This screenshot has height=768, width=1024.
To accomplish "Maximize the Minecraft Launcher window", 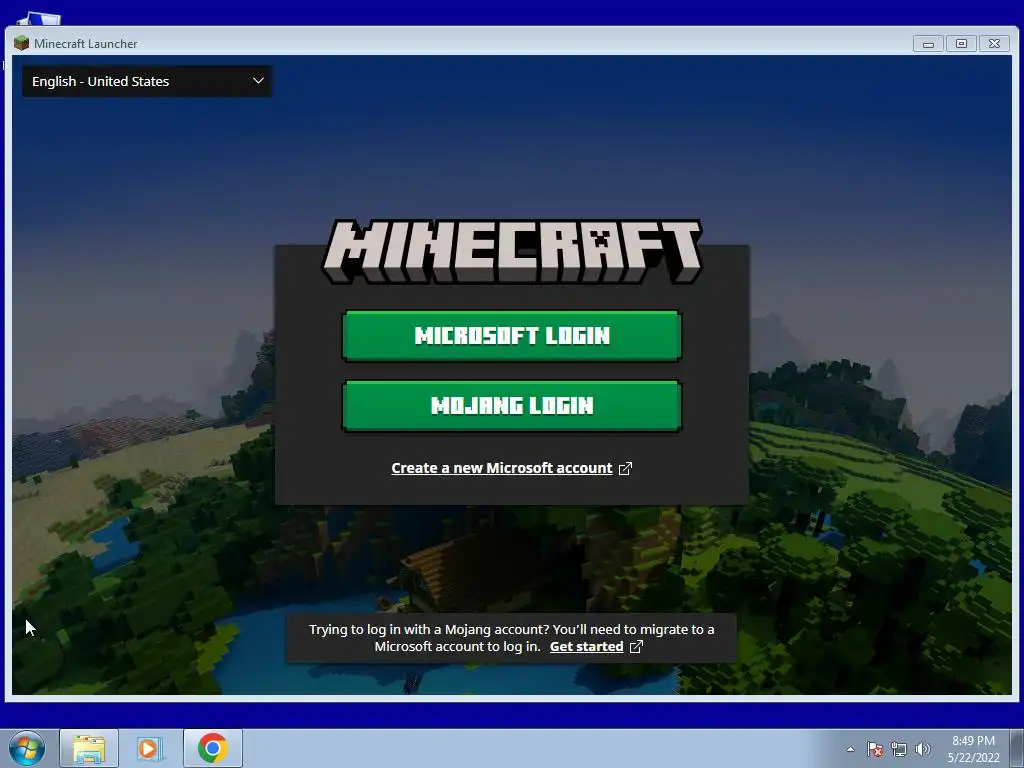I will tap(961, 44).
